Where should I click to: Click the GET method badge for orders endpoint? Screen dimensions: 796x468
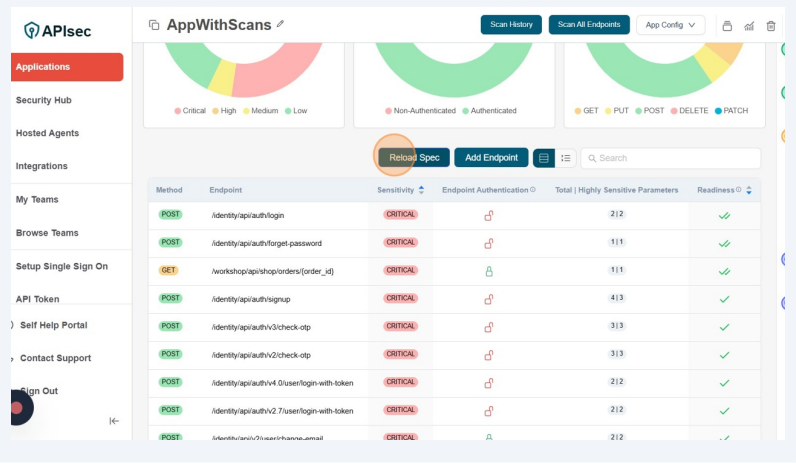[169, 271]
